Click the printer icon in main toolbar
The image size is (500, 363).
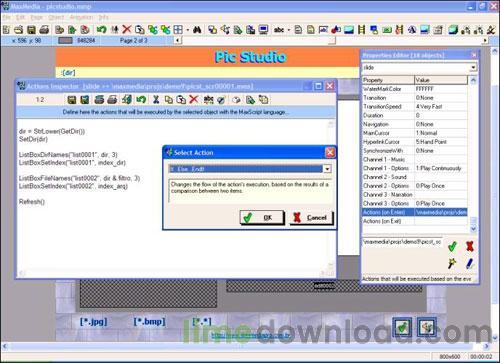tap(44, 30)
